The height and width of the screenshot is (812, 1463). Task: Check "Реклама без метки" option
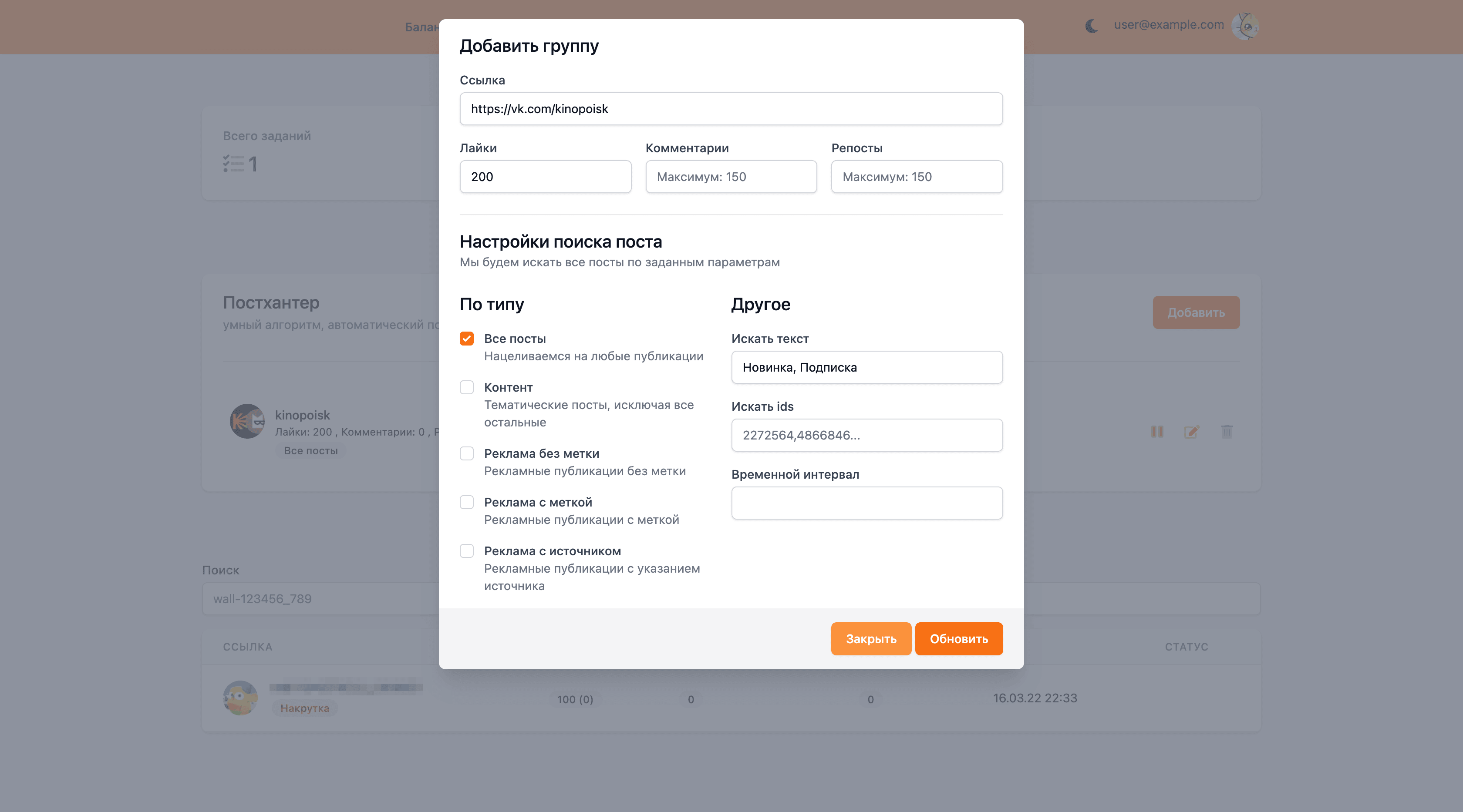tap(466, 453)
